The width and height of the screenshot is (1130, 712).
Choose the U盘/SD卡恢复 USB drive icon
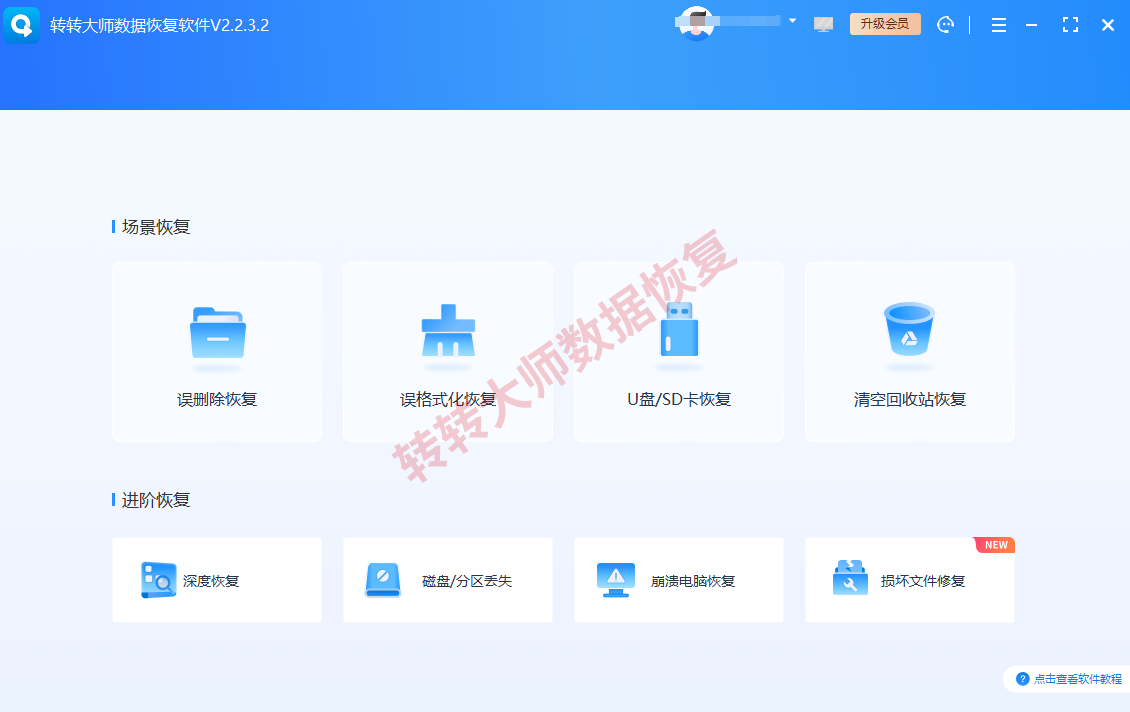[680, 329]
